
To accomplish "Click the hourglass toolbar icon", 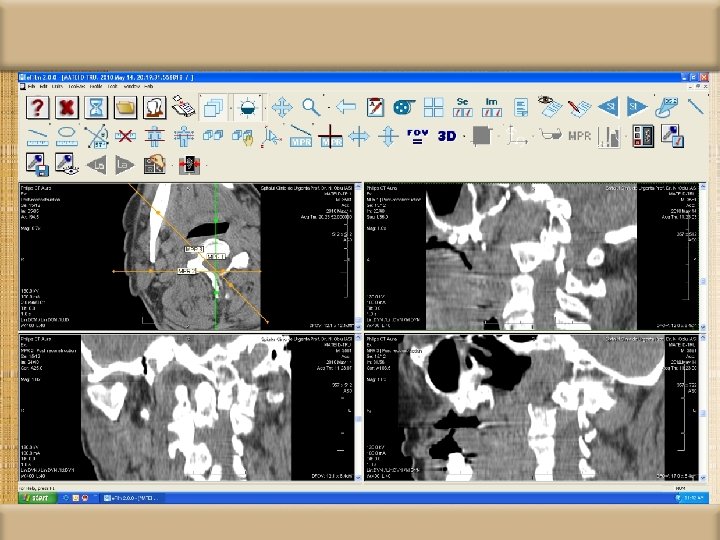I will pyautogui.click(x=96, y=107).
